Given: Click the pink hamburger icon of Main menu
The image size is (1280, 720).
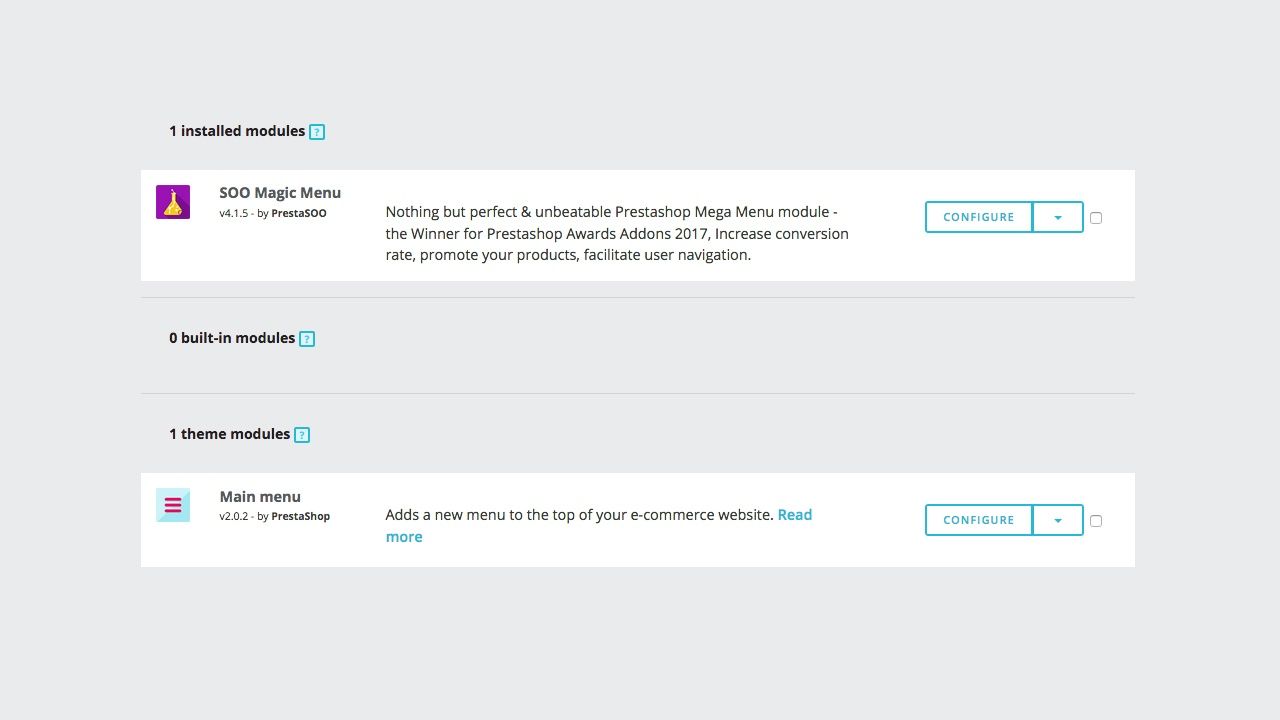Looking at the screenshot, I should (172, 505).
